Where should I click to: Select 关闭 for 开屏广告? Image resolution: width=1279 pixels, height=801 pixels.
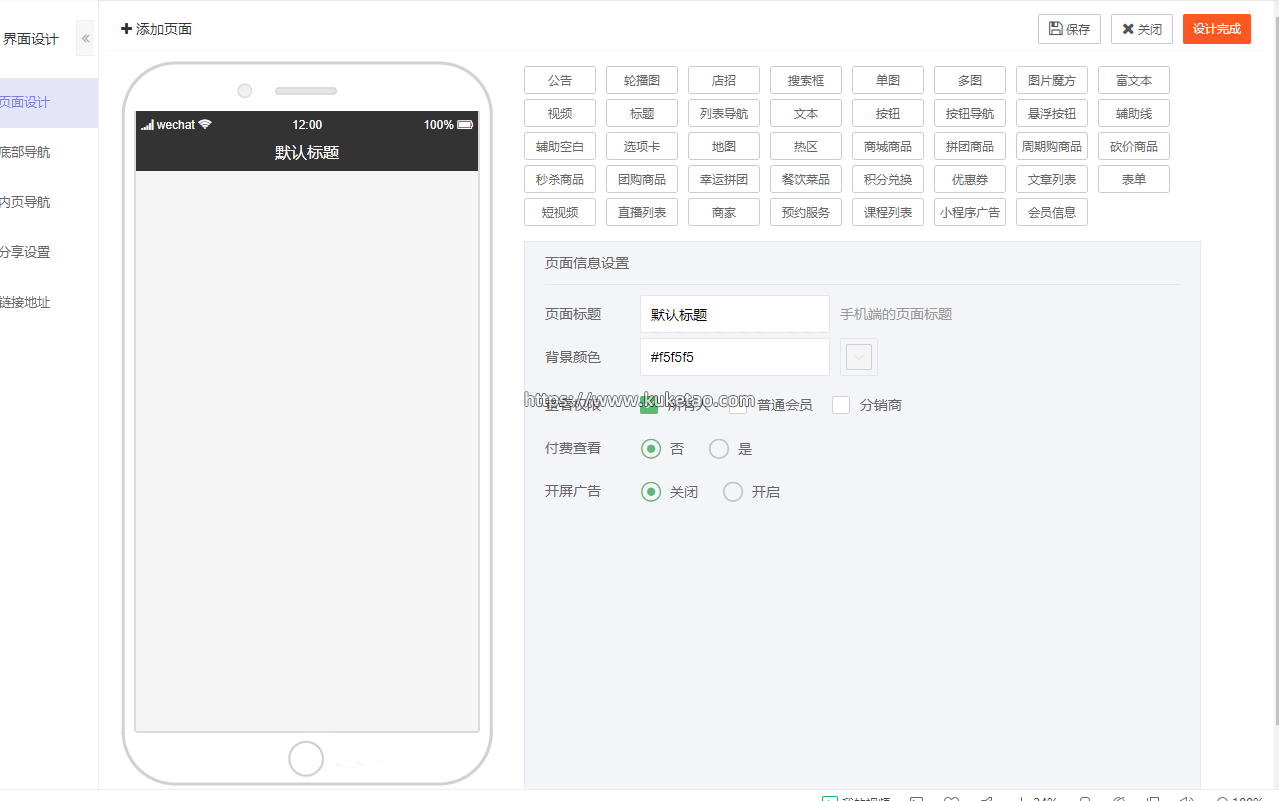[651, 492]
